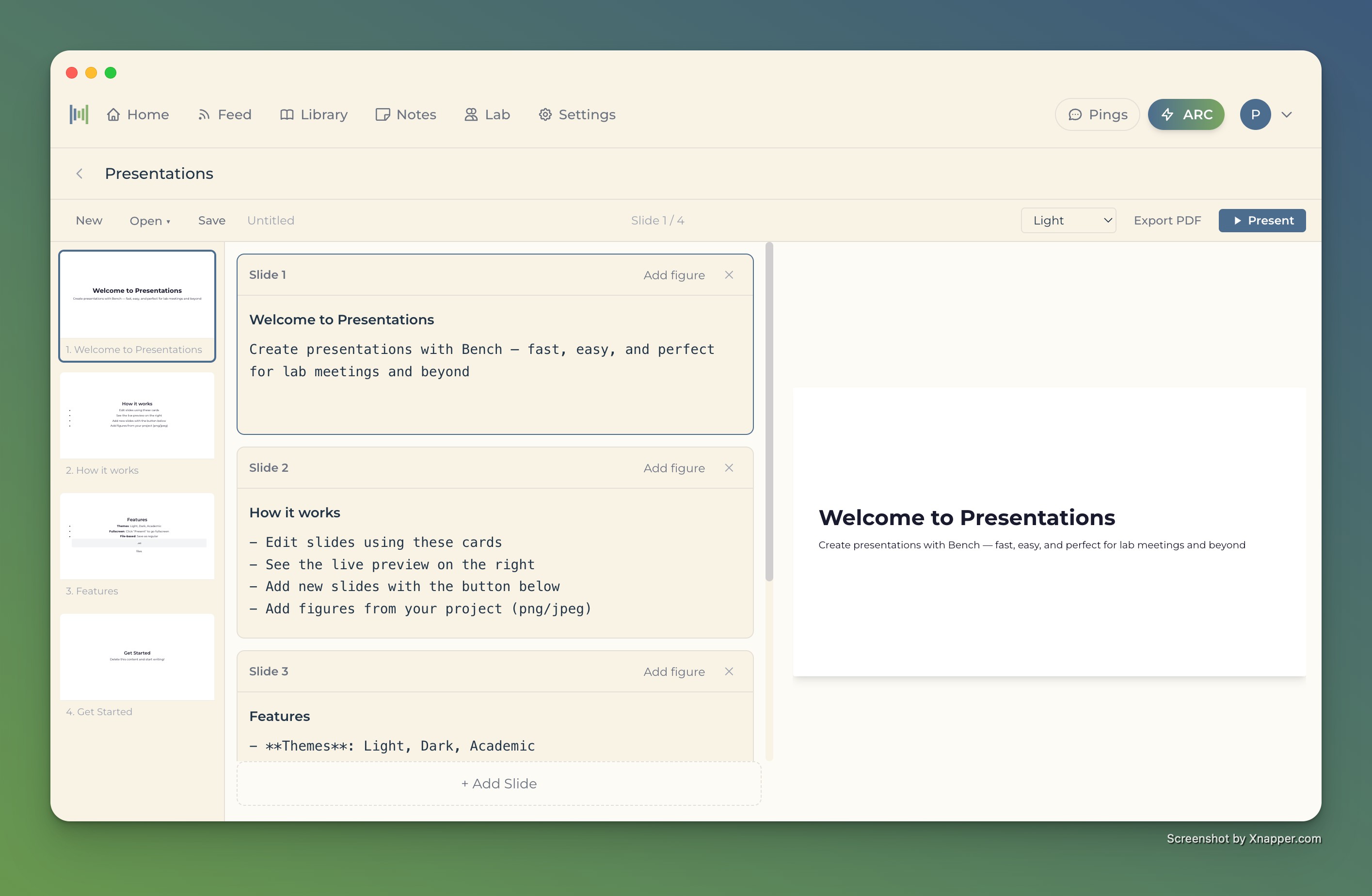
Task: Open the Feed page
Action: click(x=224, y=114)
